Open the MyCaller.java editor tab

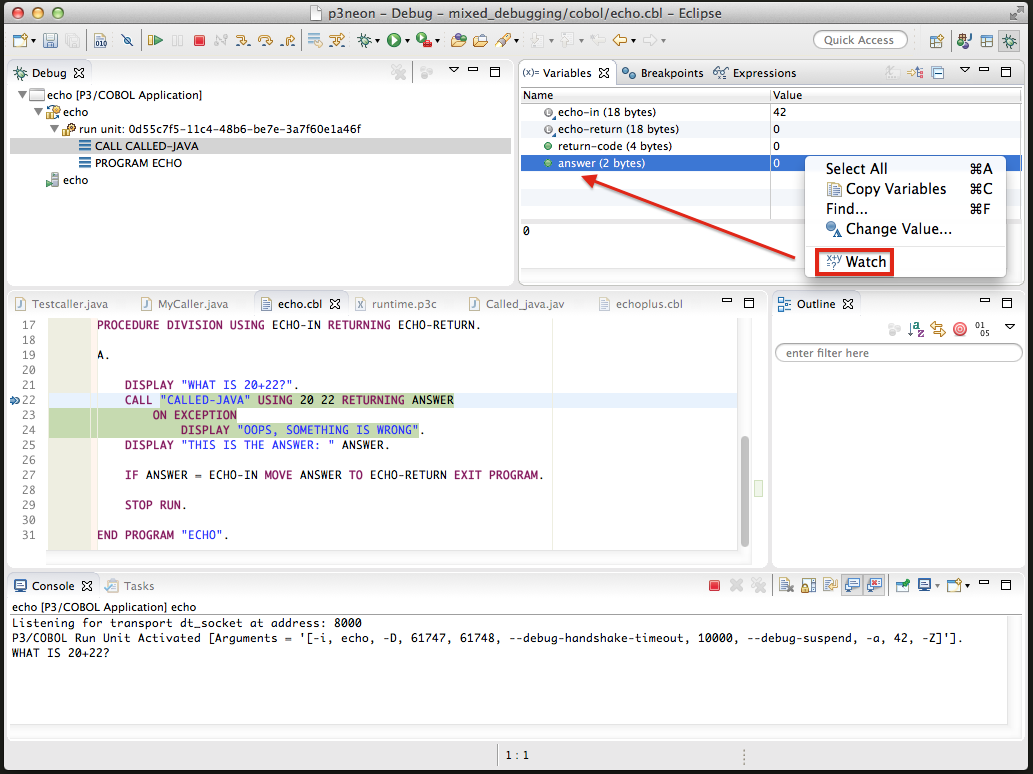(184, 304)
